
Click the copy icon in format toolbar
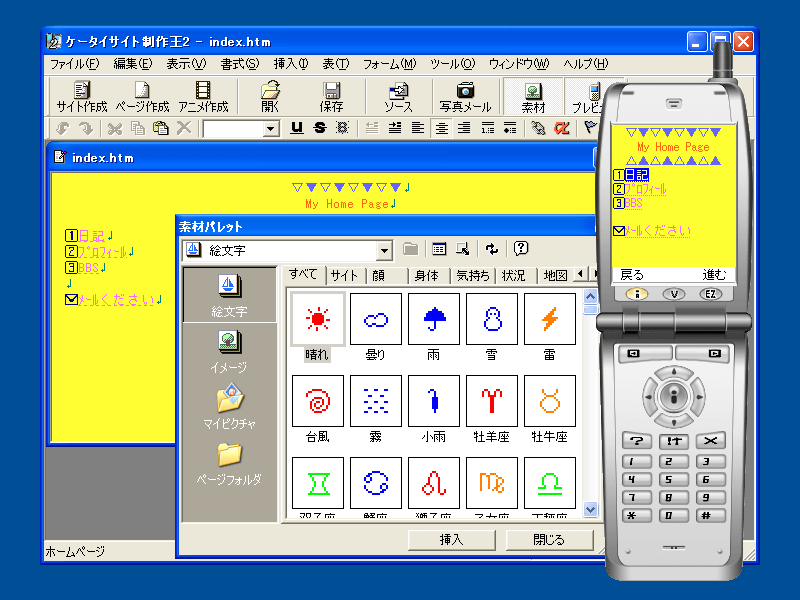click(x=138, y=128)
